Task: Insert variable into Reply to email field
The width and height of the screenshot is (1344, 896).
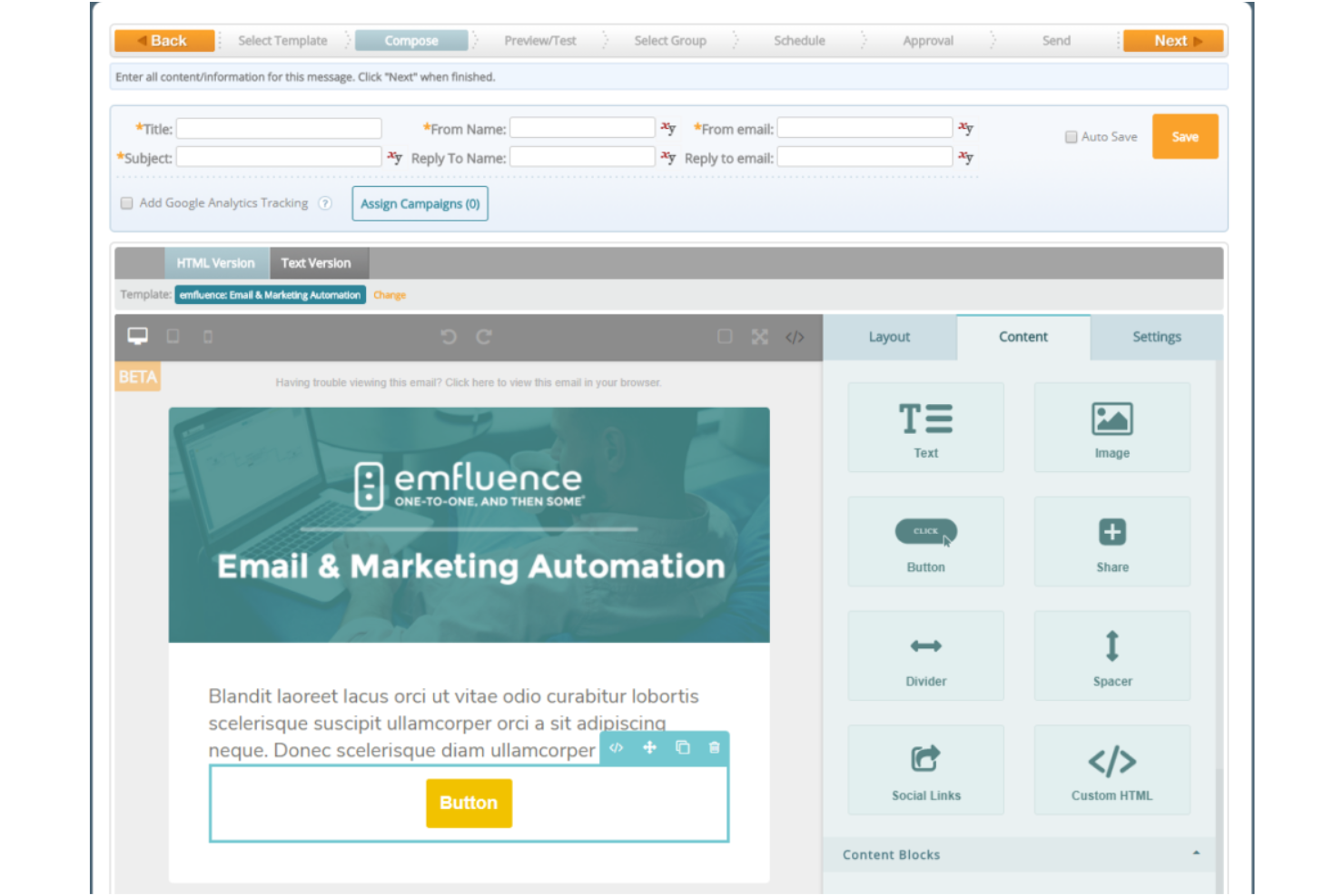Action: pos(965,157)
